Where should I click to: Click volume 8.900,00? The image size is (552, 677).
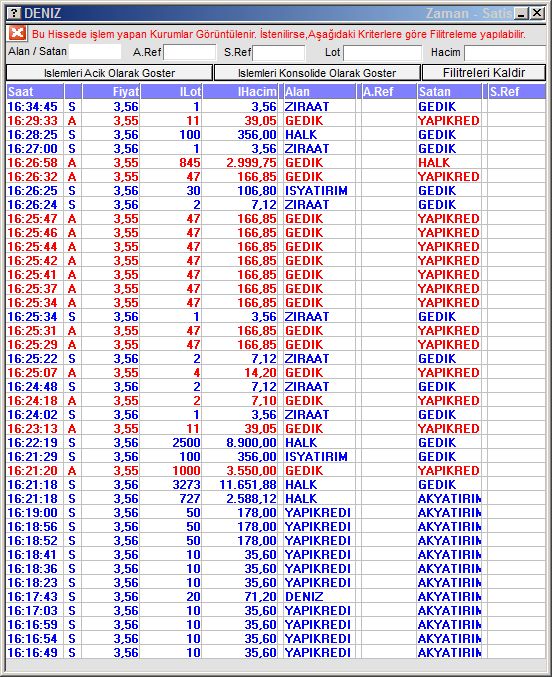251,443
